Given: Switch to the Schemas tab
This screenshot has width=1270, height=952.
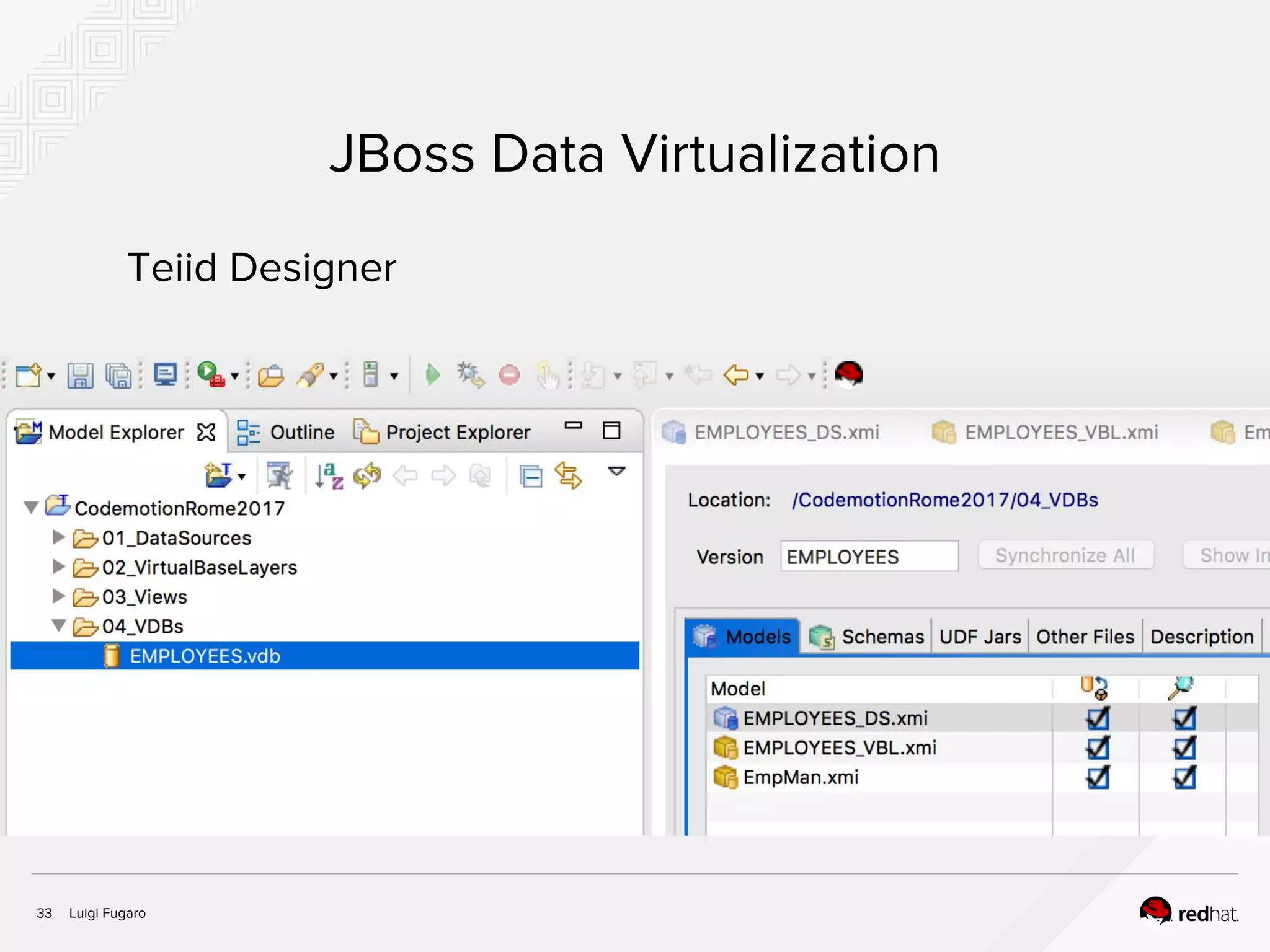Looking at the screenshot, I should (x=866, y=637).
